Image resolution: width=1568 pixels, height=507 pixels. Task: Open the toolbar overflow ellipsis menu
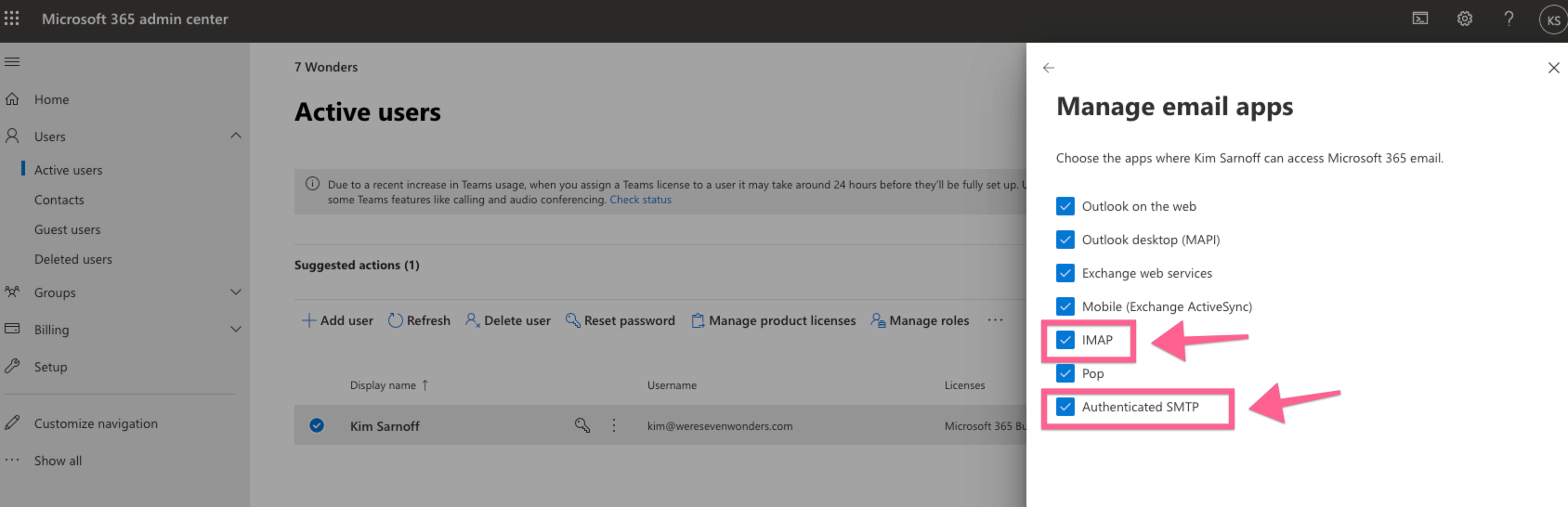coord(995,320)
